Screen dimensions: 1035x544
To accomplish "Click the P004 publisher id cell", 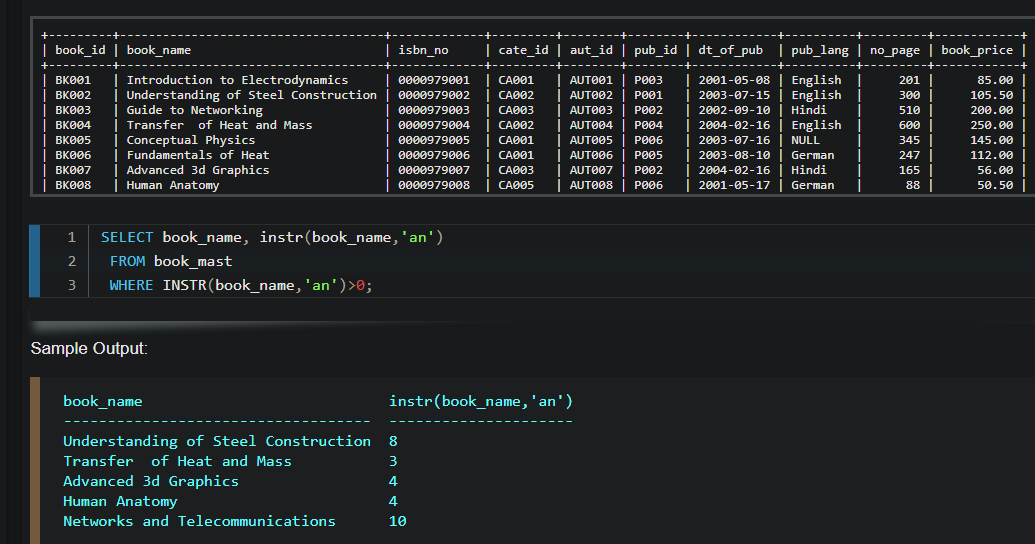I will point(648,125).
